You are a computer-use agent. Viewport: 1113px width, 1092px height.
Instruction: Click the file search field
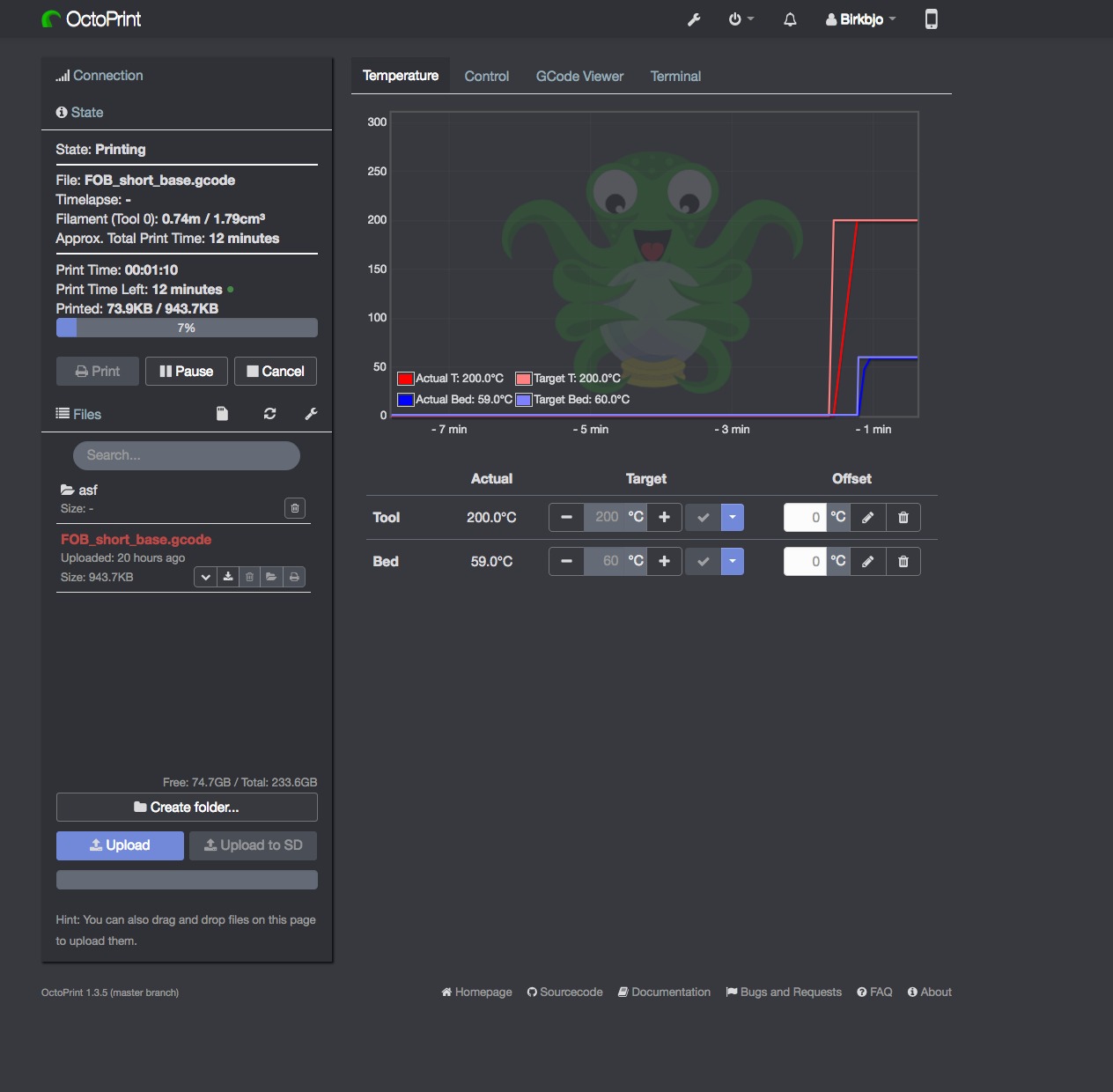click(187, 455)
